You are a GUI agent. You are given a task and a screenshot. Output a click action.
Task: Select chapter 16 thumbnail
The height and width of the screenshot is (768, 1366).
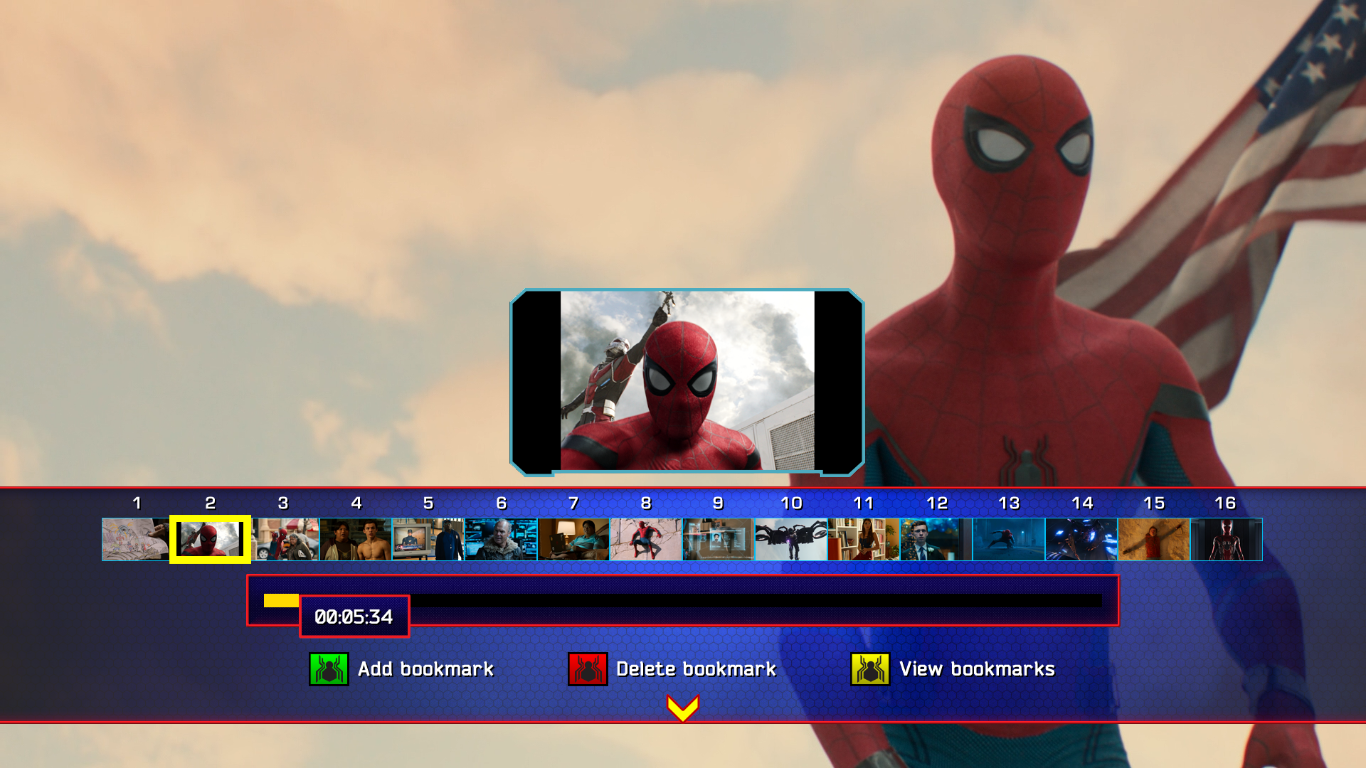1226,539
